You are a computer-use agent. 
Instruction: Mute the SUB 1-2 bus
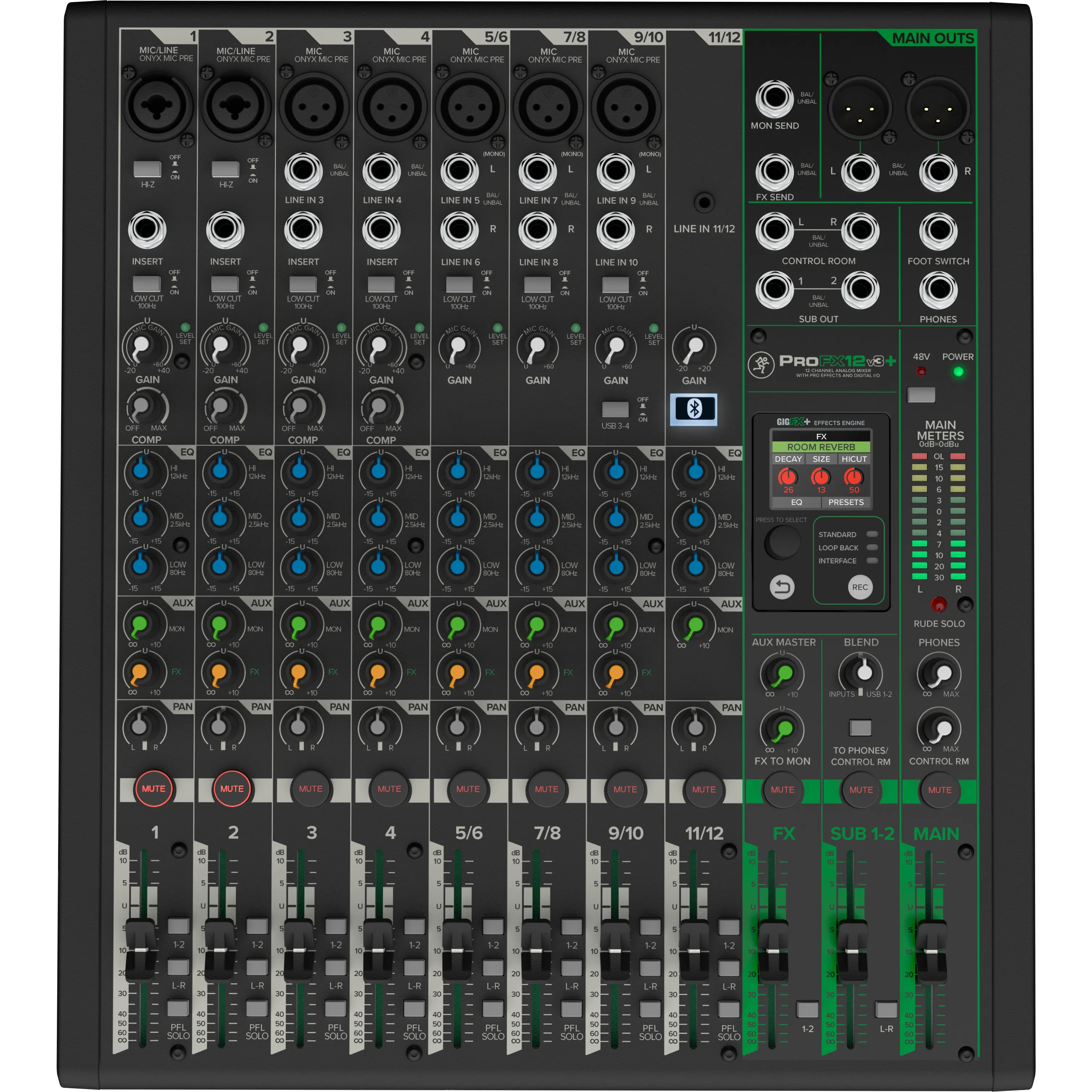pos(861,789)
